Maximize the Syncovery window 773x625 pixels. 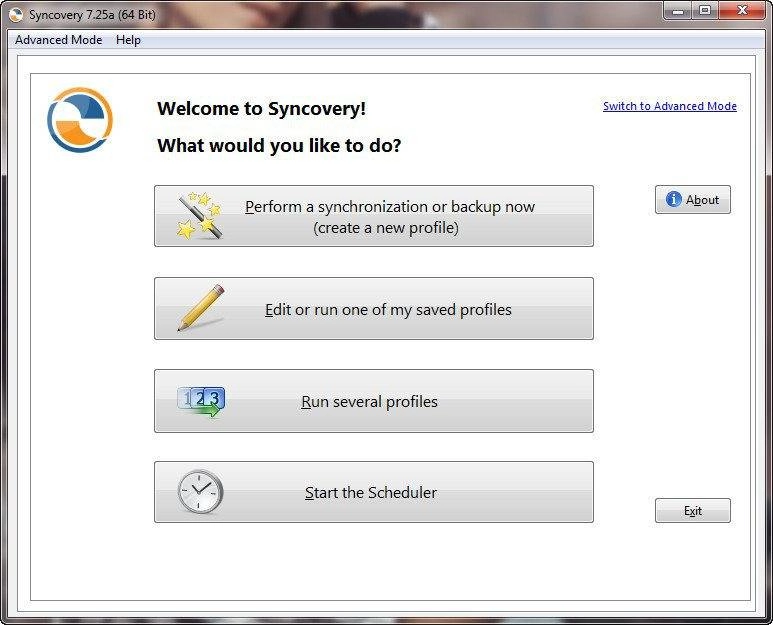[705, 10]
